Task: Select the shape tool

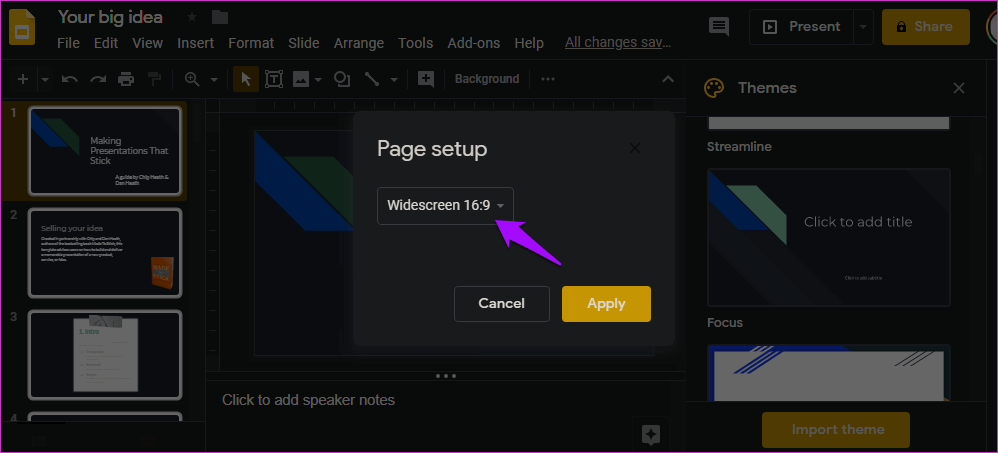Action: tap(342, 80)
